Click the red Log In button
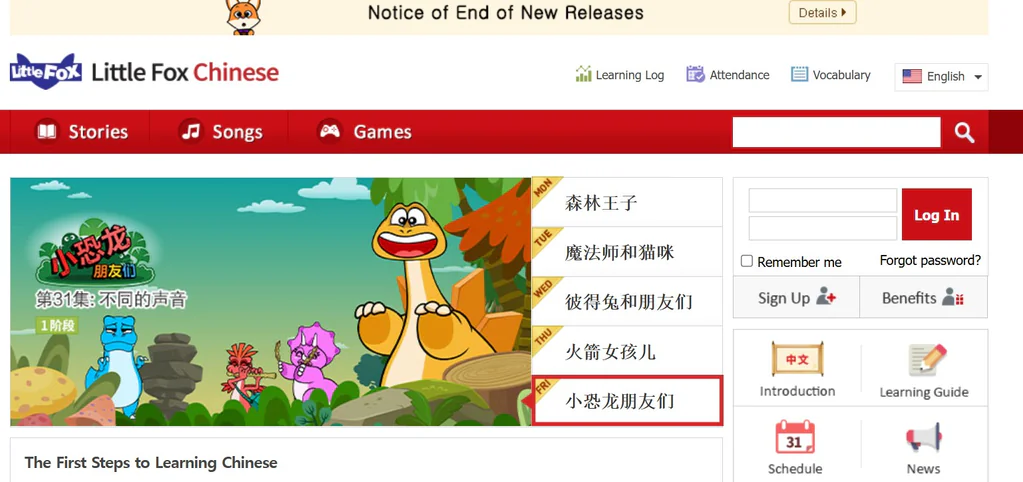This screenshot has height=482, width=1023. 936,215
